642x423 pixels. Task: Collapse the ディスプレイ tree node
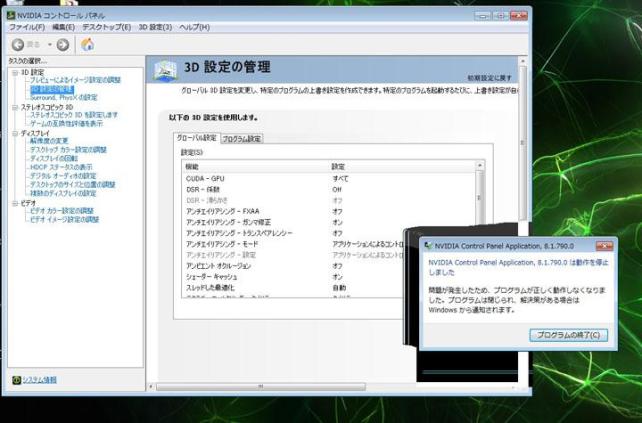click(15, 134)
